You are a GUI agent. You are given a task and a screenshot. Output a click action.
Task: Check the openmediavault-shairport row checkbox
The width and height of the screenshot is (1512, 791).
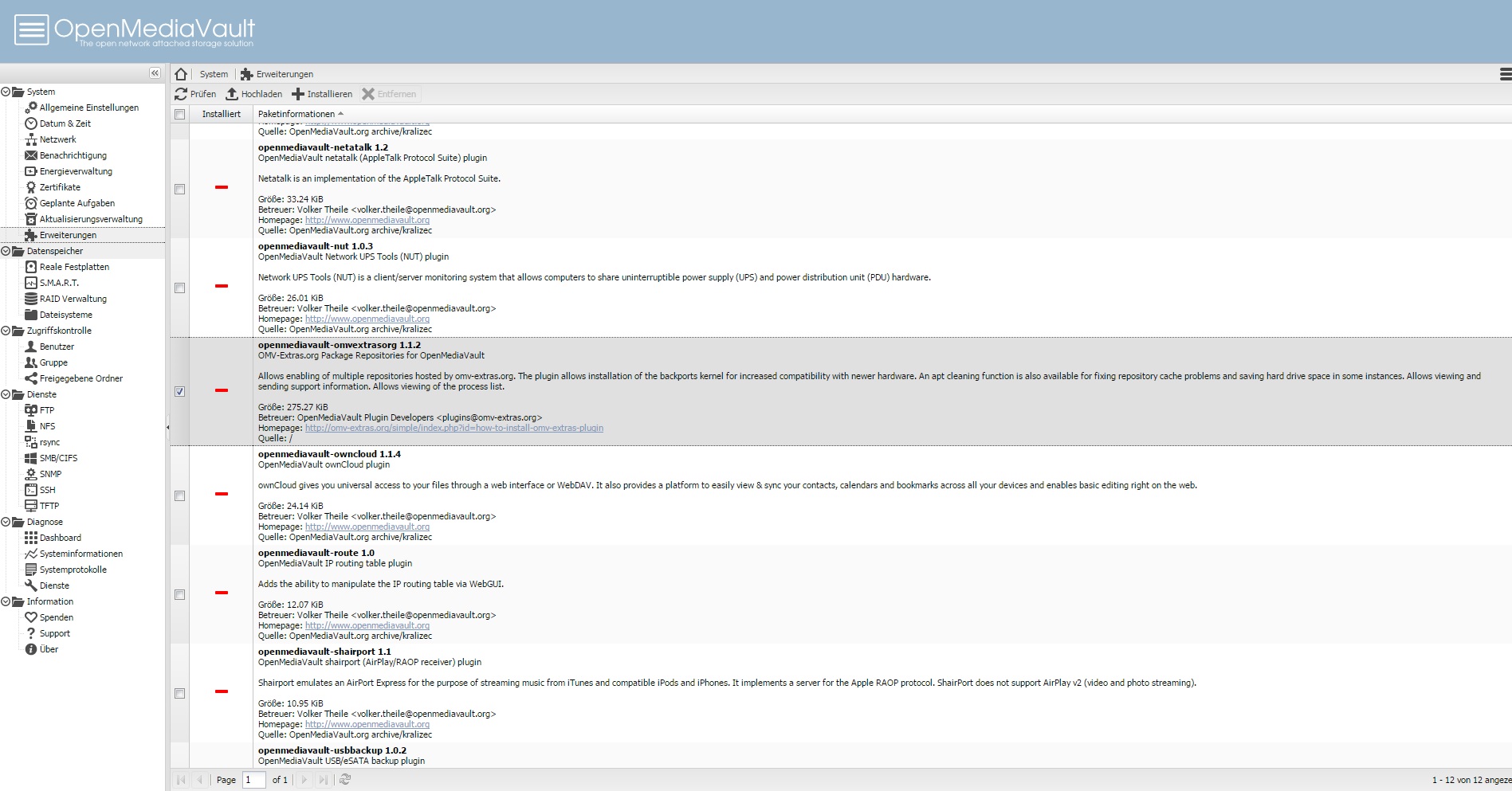pyautogui.click(x=180, y=693)
